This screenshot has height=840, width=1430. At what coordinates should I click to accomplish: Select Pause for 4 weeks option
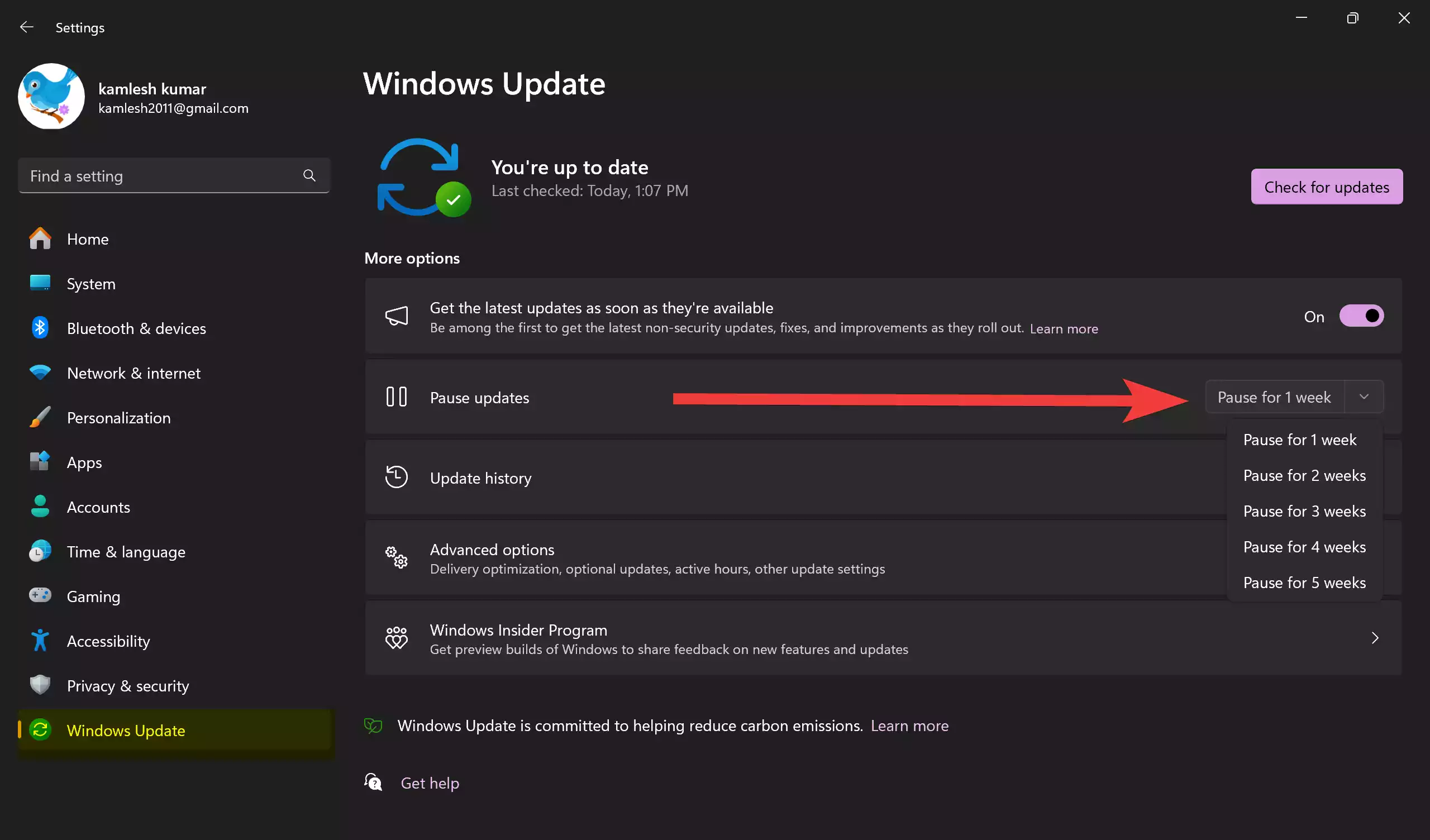click(x=1304, y=547)
